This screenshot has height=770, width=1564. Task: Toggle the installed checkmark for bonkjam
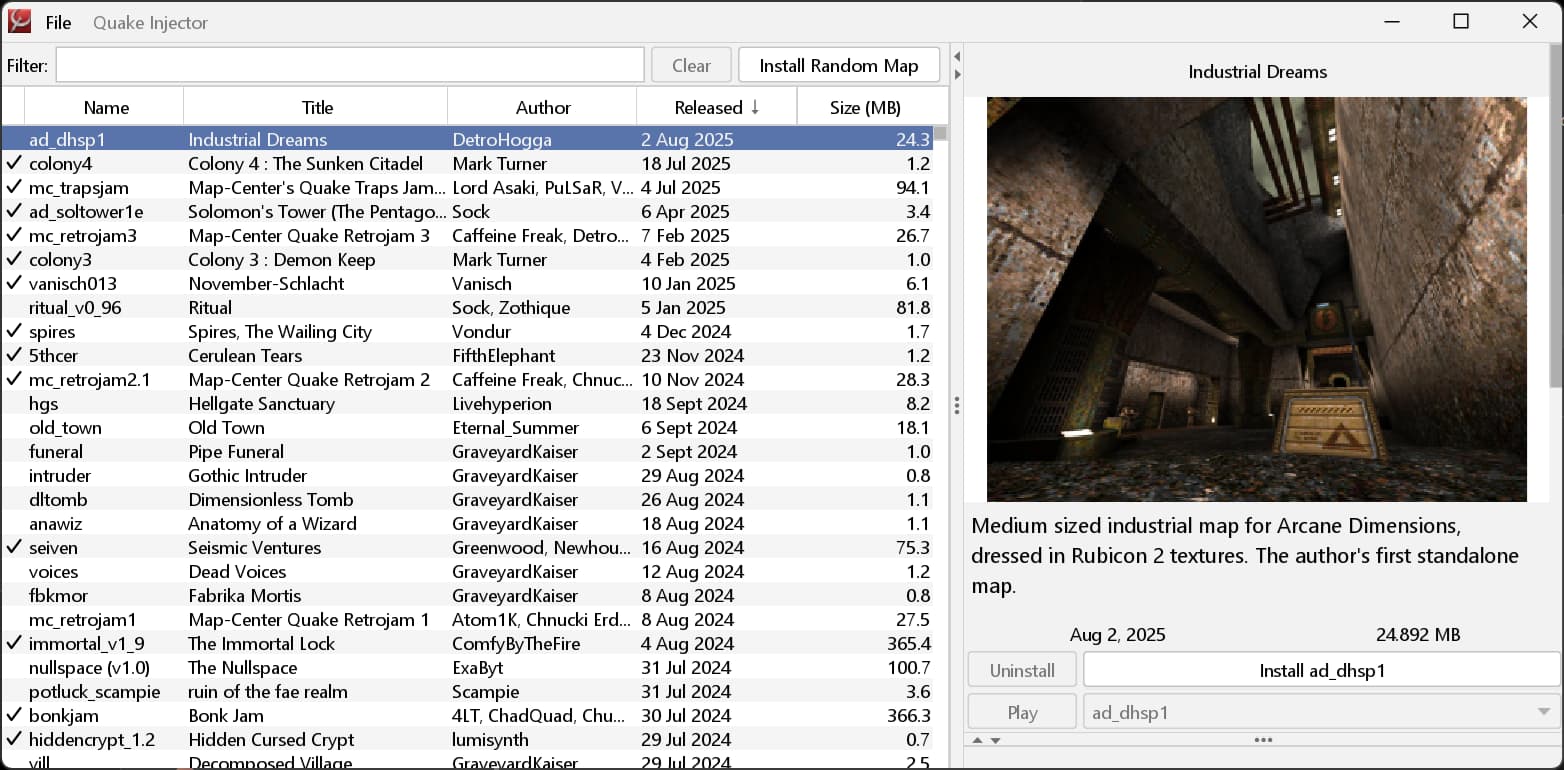[14, 715]
